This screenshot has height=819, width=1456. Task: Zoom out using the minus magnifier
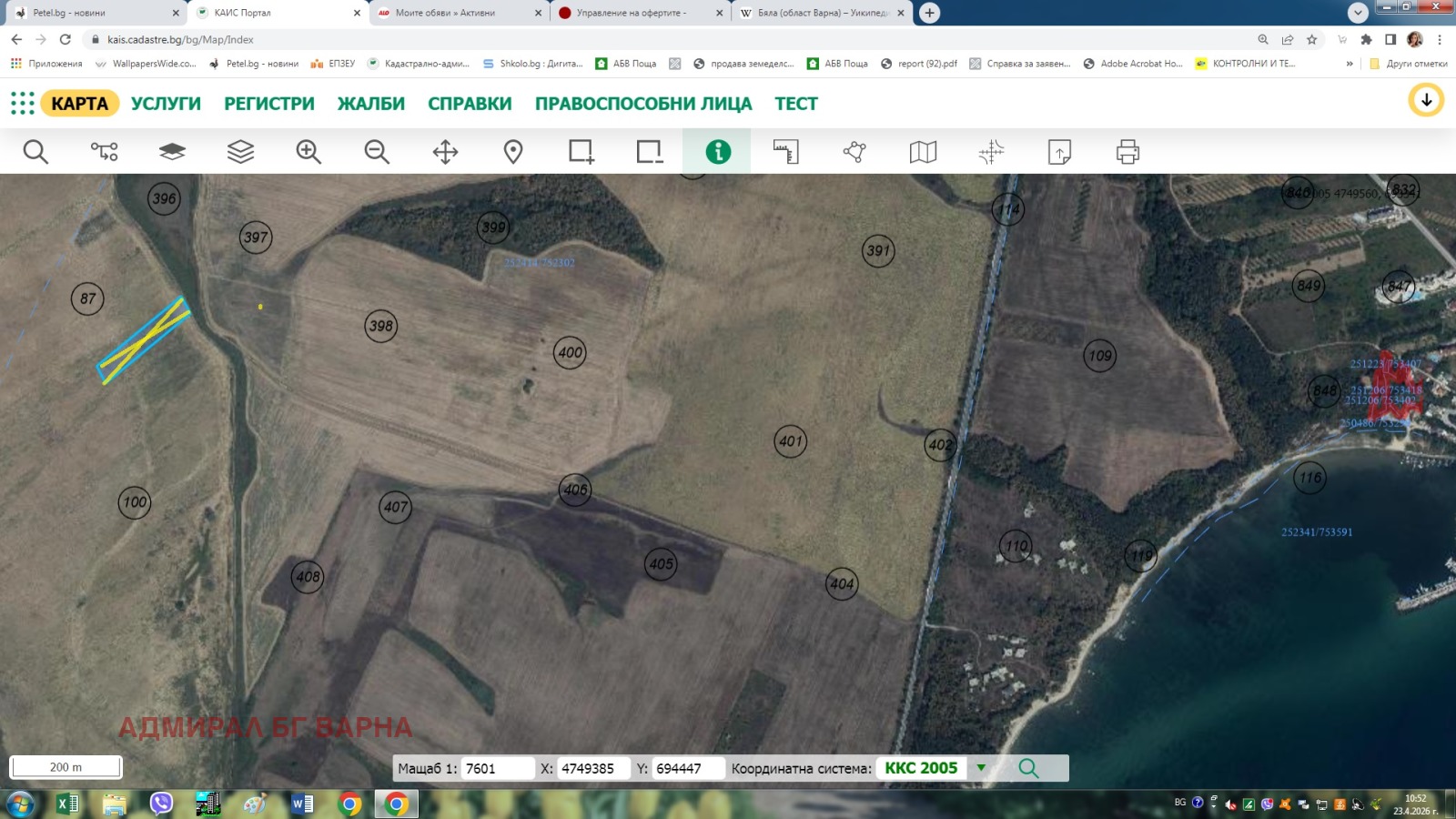click(x=377, y=152)
